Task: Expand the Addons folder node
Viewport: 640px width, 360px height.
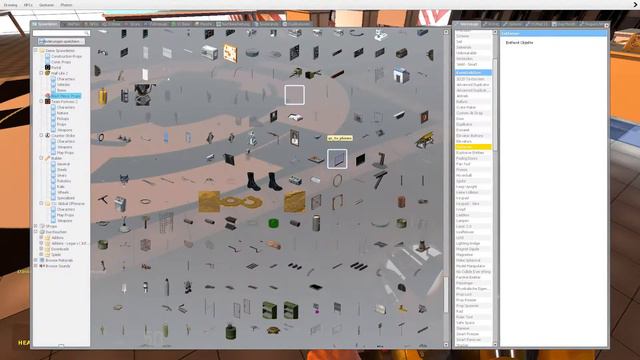Action: 41,237
